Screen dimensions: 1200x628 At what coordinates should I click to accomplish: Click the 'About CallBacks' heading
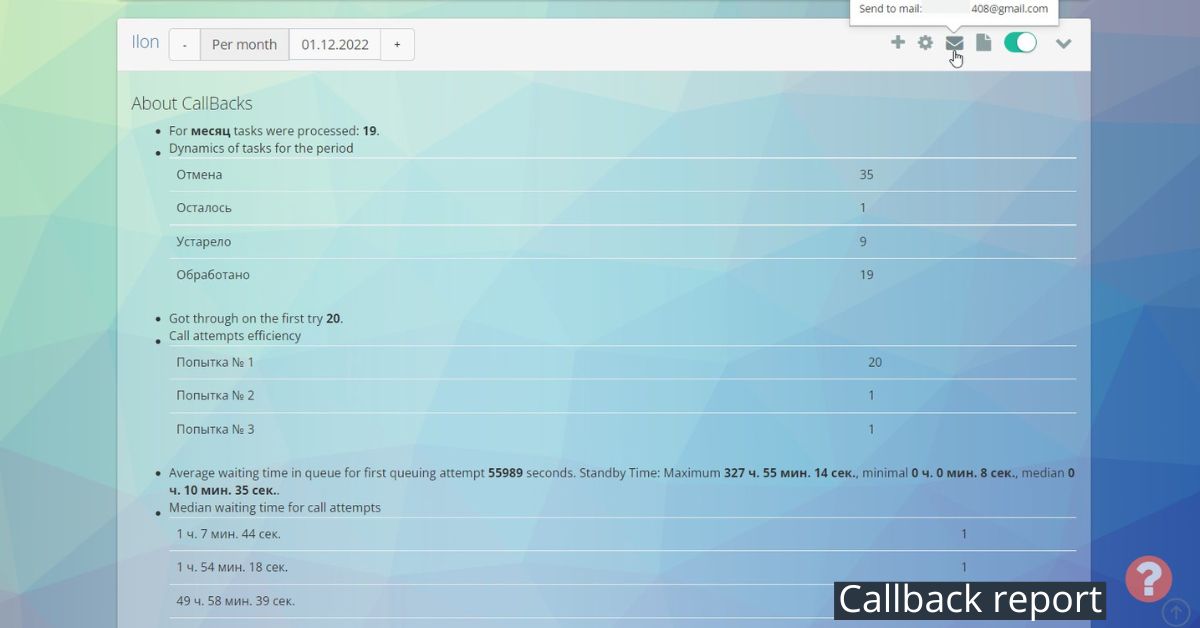tap(191, 103)
